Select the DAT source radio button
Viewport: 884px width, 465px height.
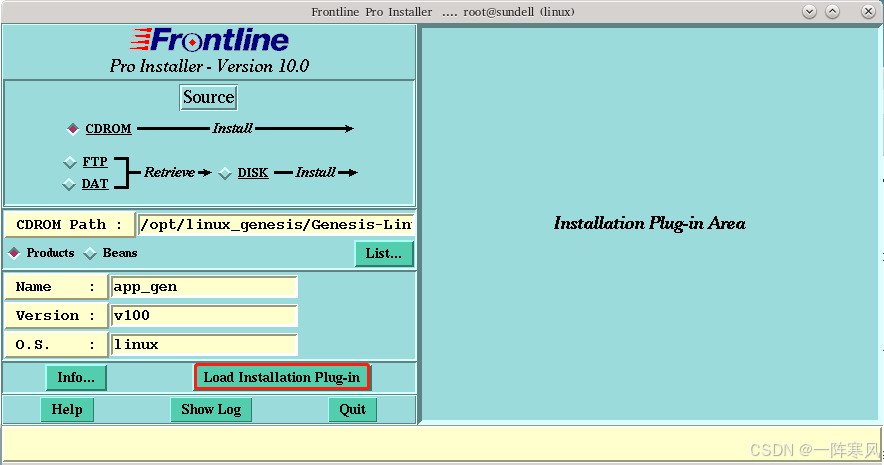pyautogui.click(x=69, y=184)
